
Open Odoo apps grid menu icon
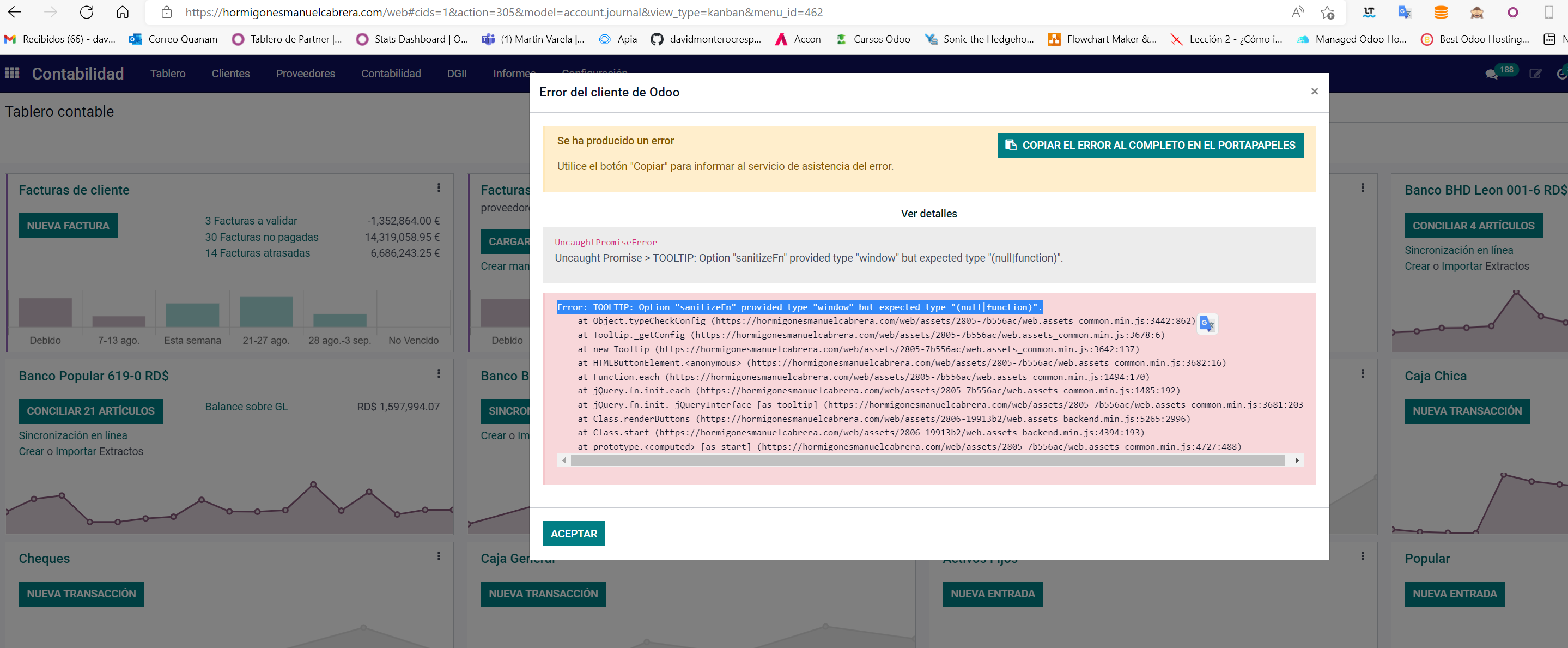coord(12,73)
